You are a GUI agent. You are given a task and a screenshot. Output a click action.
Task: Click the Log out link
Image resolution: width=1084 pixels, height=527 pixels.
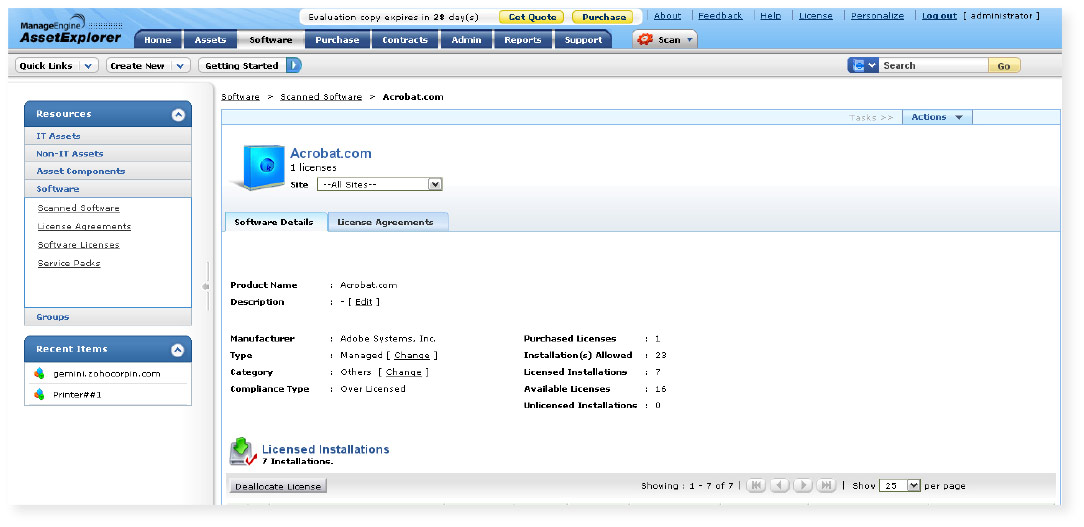[x=940, y=16]
